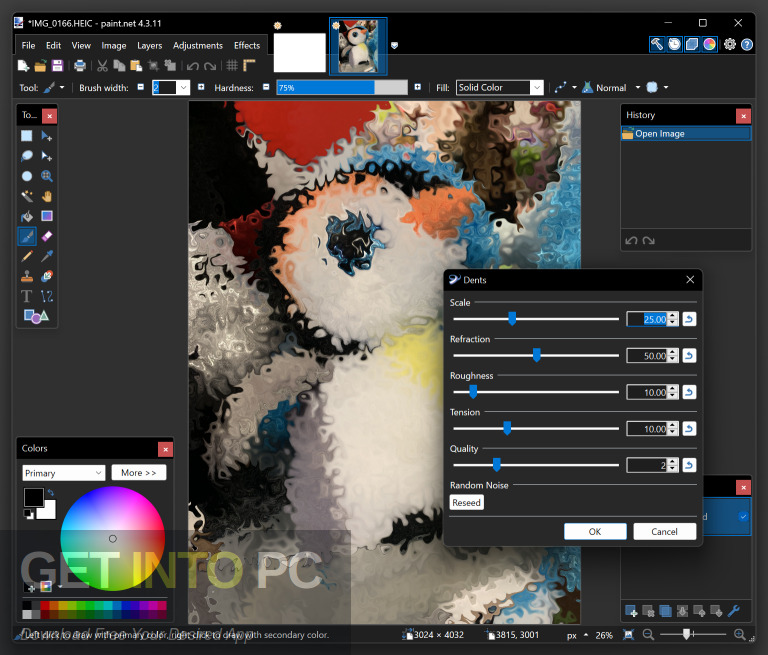Screen dimensions: 768x655
Task: Select the Color Picker eyedropper tool
Action: pyautogui.click(x=47, y=256)
